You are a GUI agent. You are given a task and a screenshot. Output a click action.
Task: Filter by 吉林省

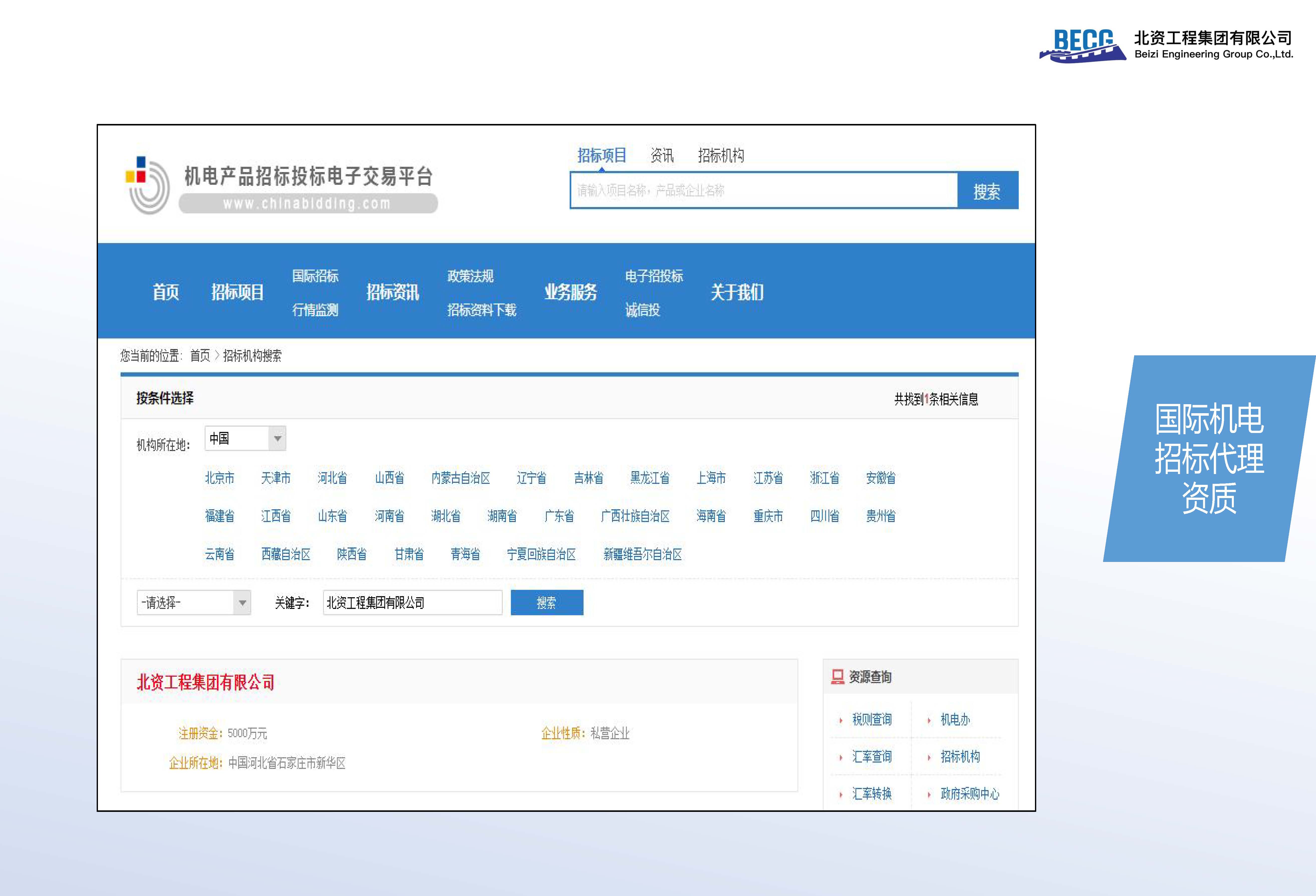[588, 478]
